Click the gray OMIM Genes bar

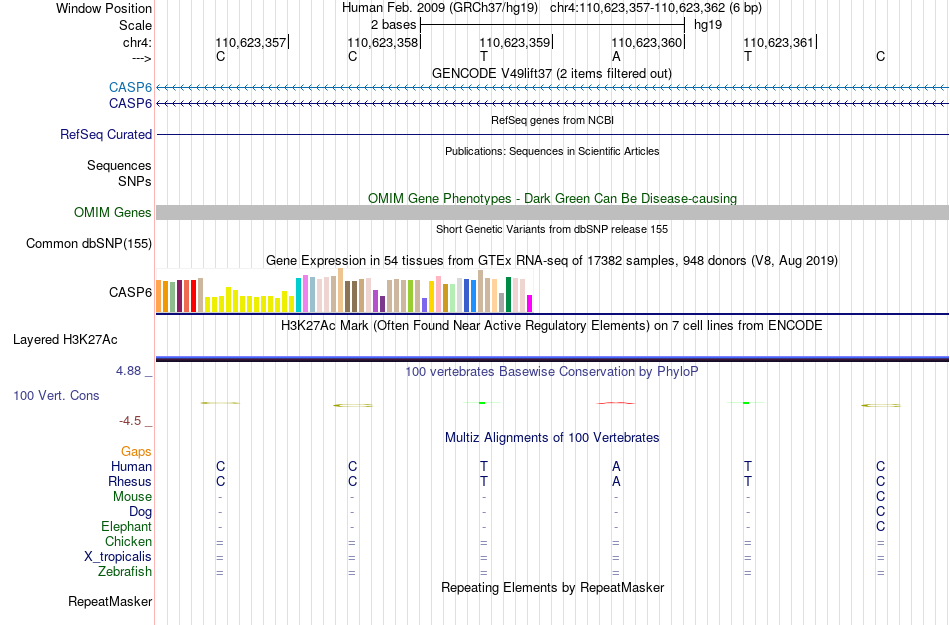click(552, 213)
